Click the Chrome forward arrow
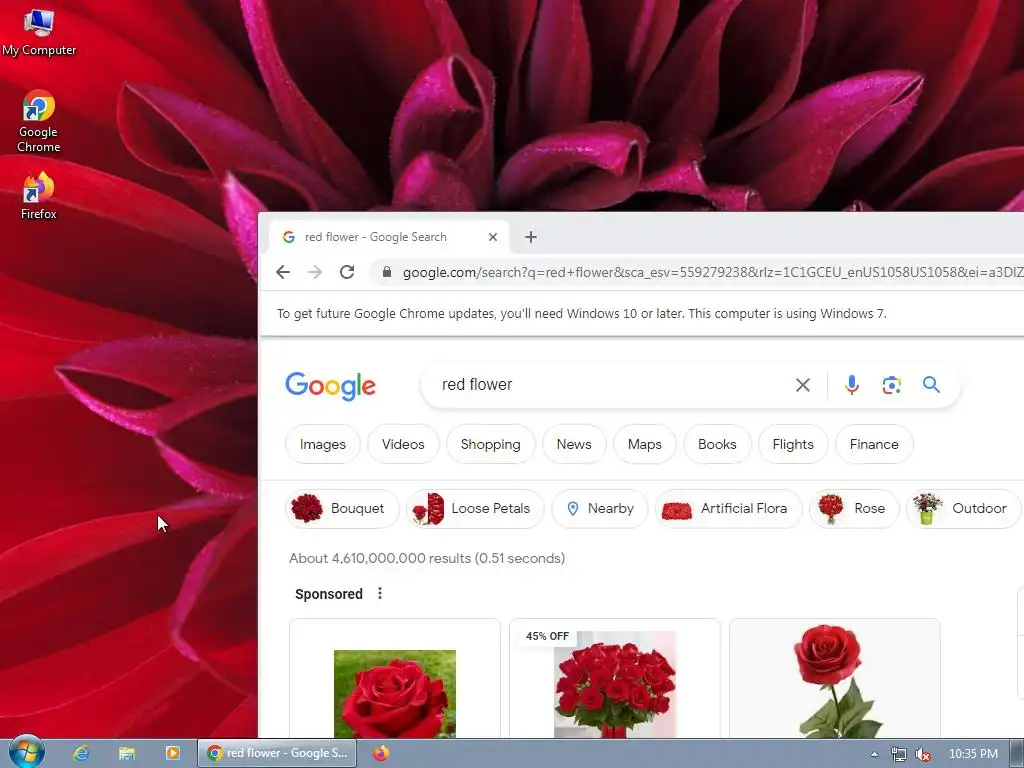 [315, 272]
